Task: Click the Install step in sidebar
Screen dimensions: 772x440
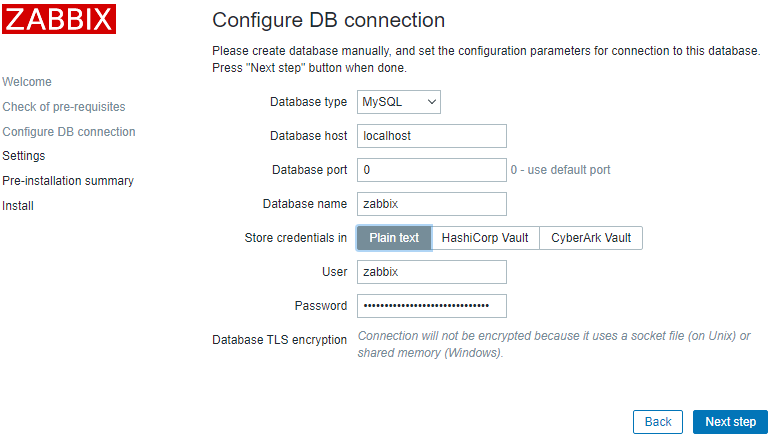Action: pos(18,206)
